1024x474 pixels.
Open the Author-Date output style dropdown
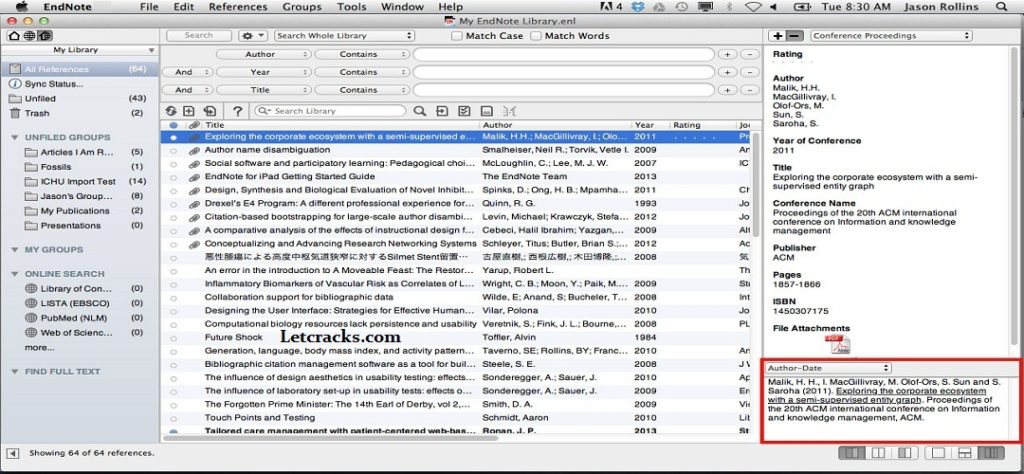829,368
